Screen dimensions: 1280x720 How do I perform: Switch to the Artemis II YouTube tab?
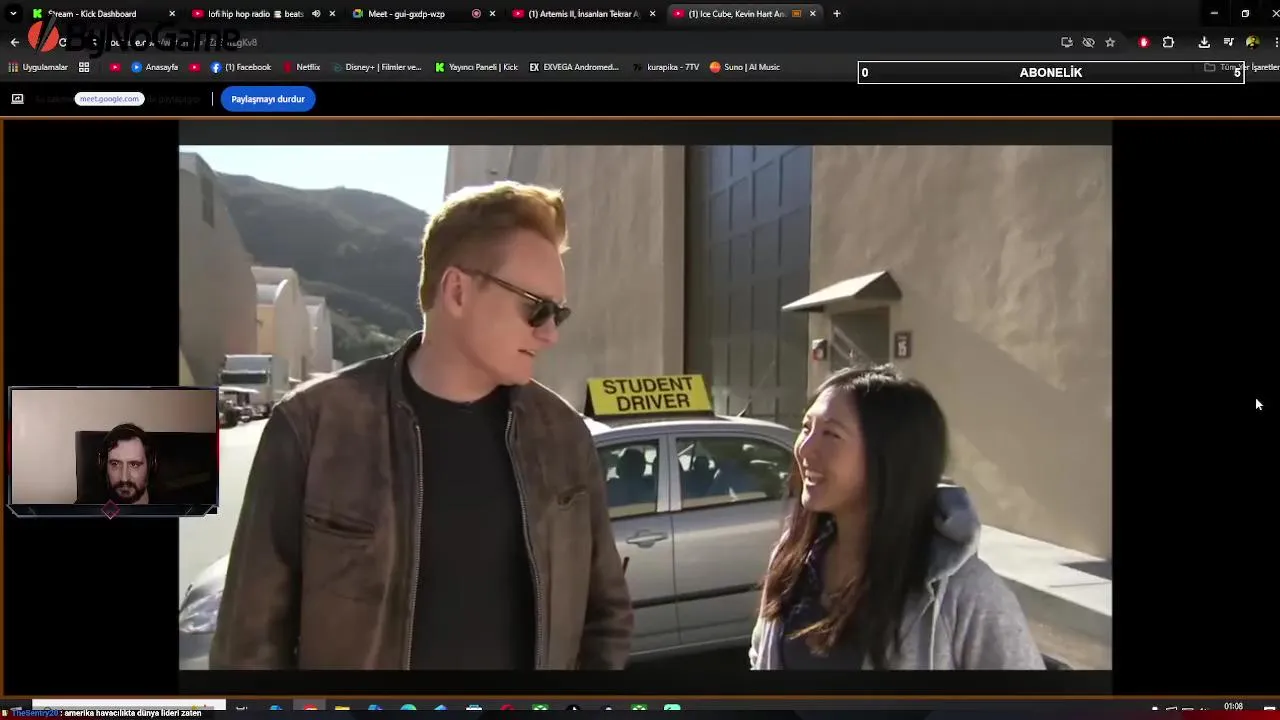pyautogui.click(x=584, y=14)
